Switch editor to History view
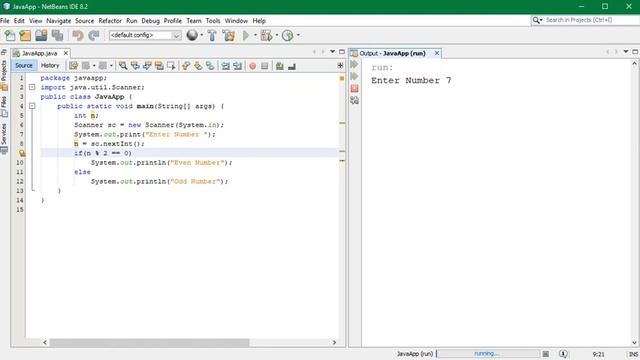640x360 pixels. [x=50, y=65]
